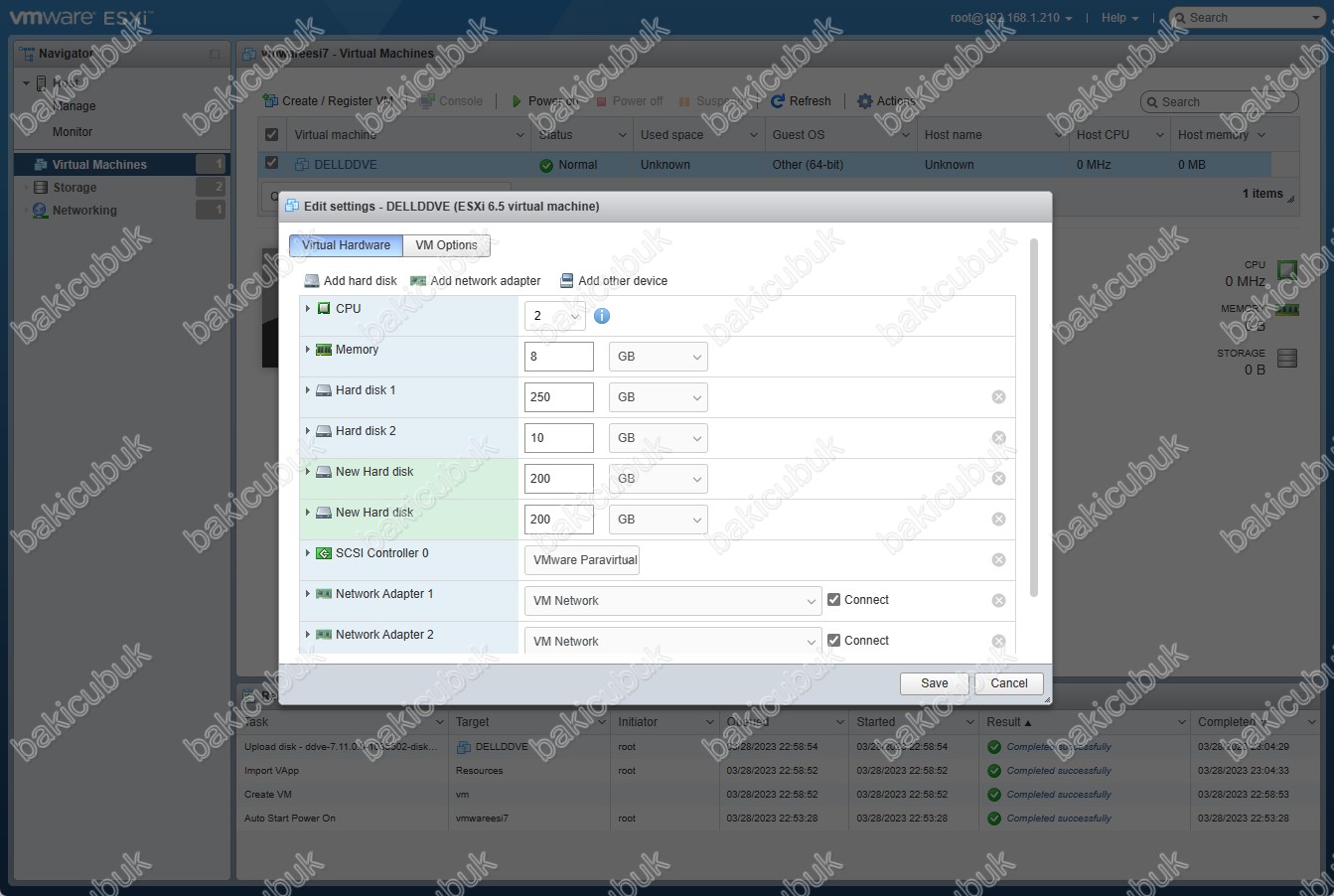Click Create / Register VM

point(328,101)
